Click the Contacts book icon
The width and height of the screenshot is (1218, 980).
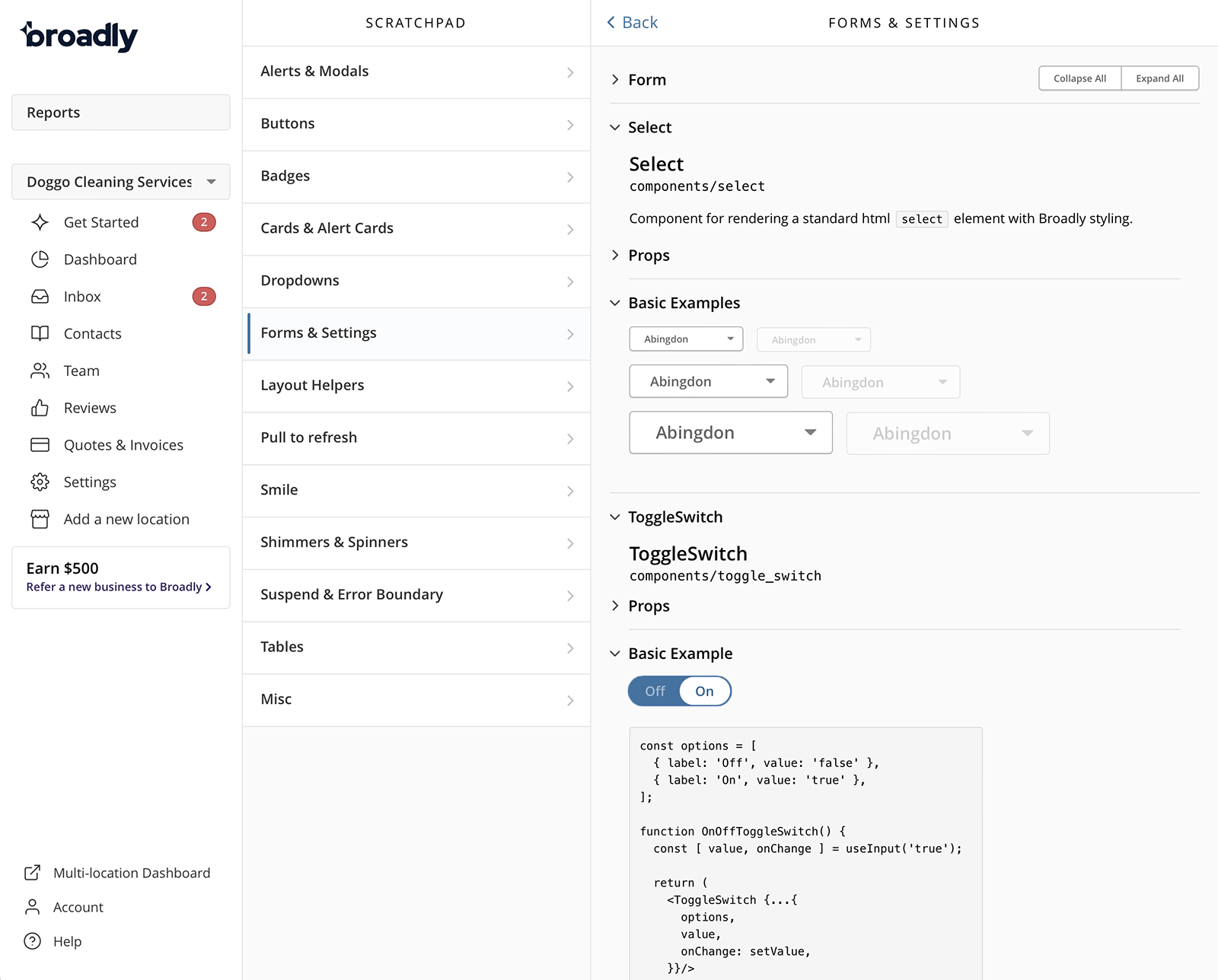click(40, 333)
